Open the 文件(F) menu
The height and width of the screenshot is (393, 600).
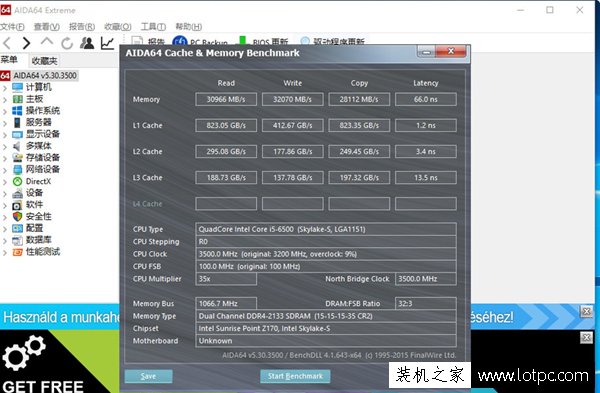coord(12,27)
